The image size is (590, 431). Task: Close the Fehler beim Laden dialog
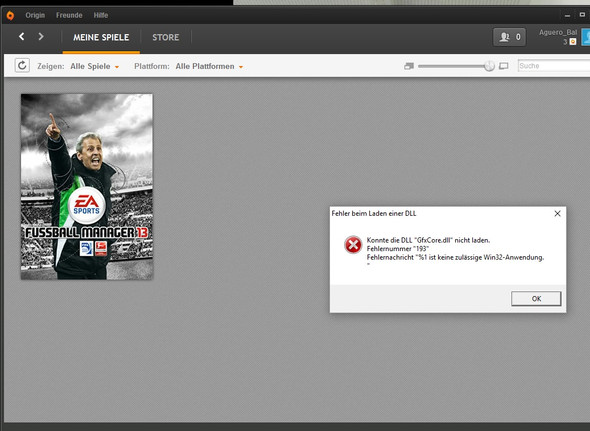tap(557, 213)
